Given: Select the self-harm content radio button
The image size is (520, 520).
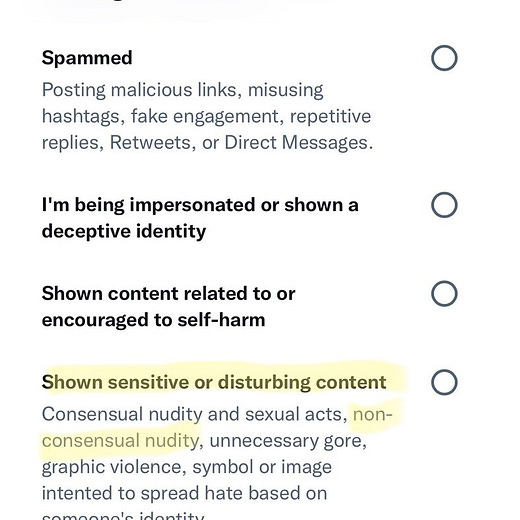Looking at the screenshot, I should (444, 293).
